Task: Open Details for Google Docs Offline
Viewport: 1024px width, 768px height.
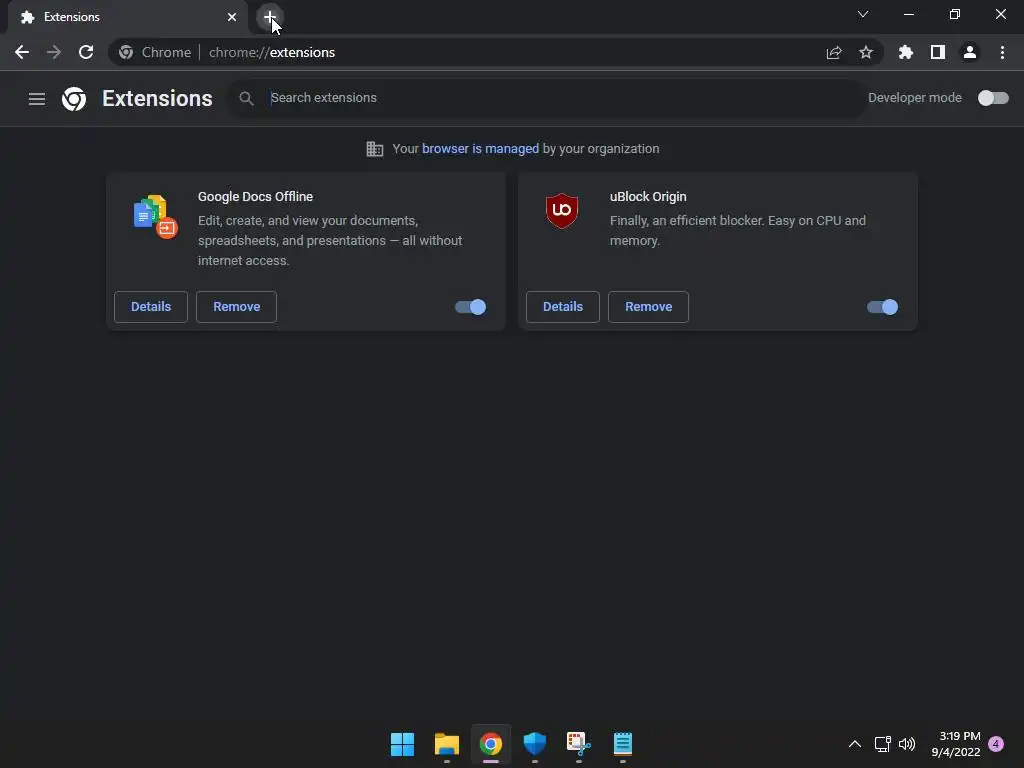Action: (151, 307)
